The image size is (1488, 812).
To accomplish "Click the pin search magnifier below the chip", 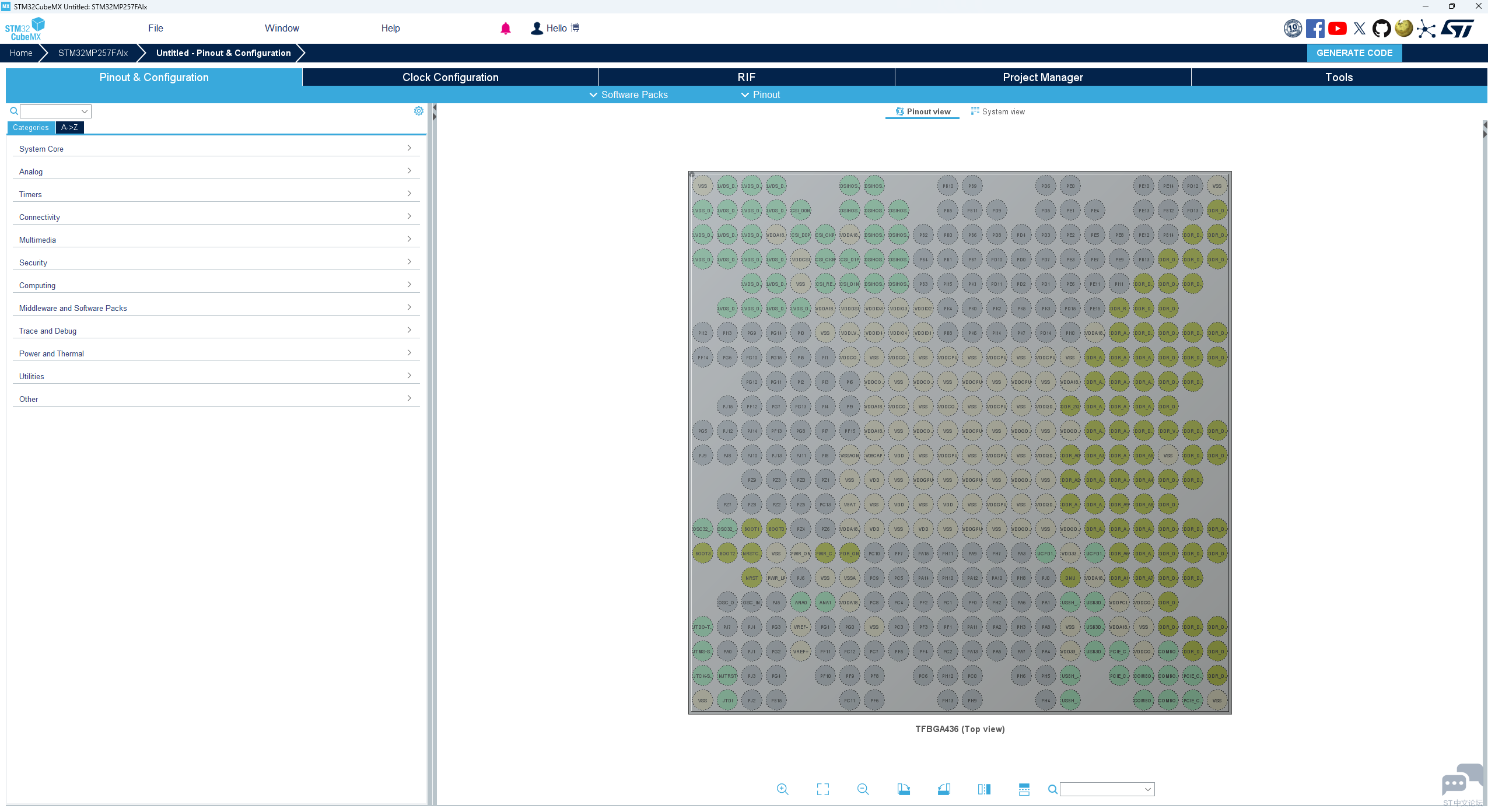I will [1053, 789].
